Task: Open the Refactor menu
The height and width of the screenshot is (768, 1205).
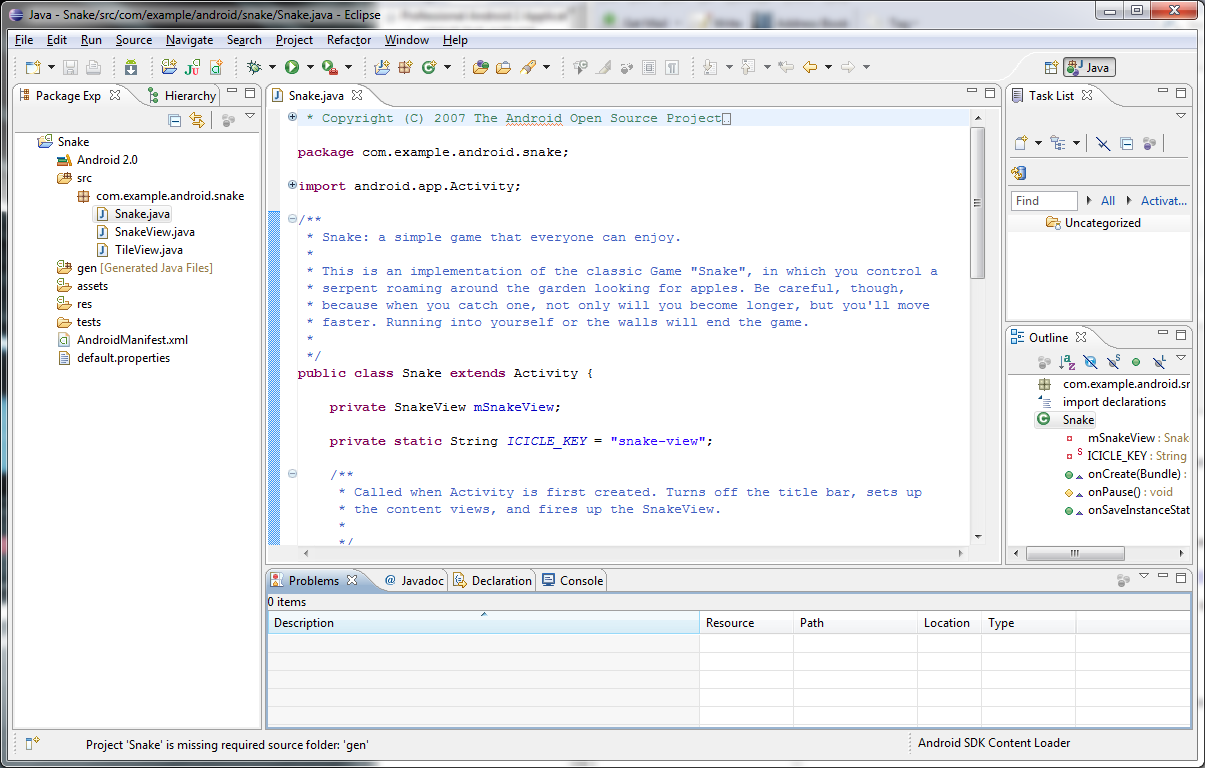Action: (349, 40)
